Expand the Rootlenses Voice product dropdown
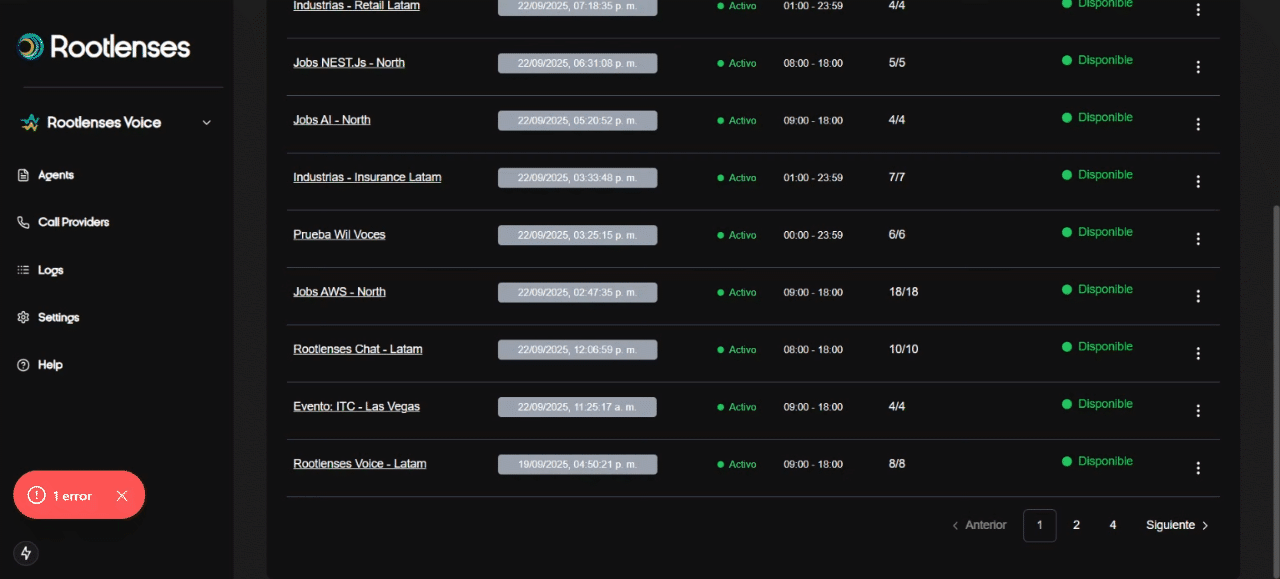This screenshot has height=579, width=1280. (x=206, y=123)
